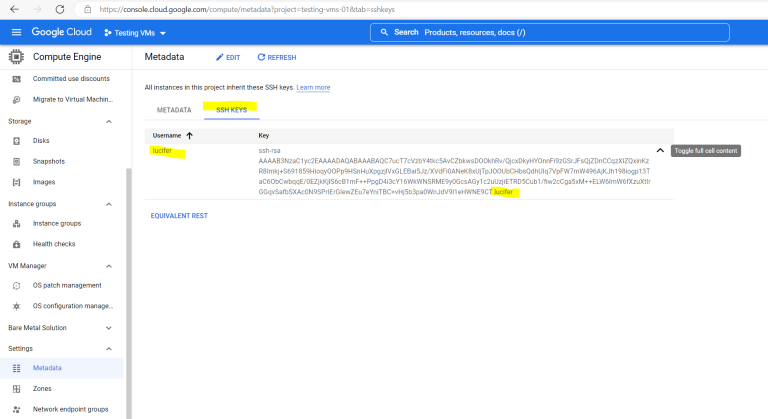Click the Disks icon
Image resolution: width=768 pixels, height=419 pixels.
17,141
